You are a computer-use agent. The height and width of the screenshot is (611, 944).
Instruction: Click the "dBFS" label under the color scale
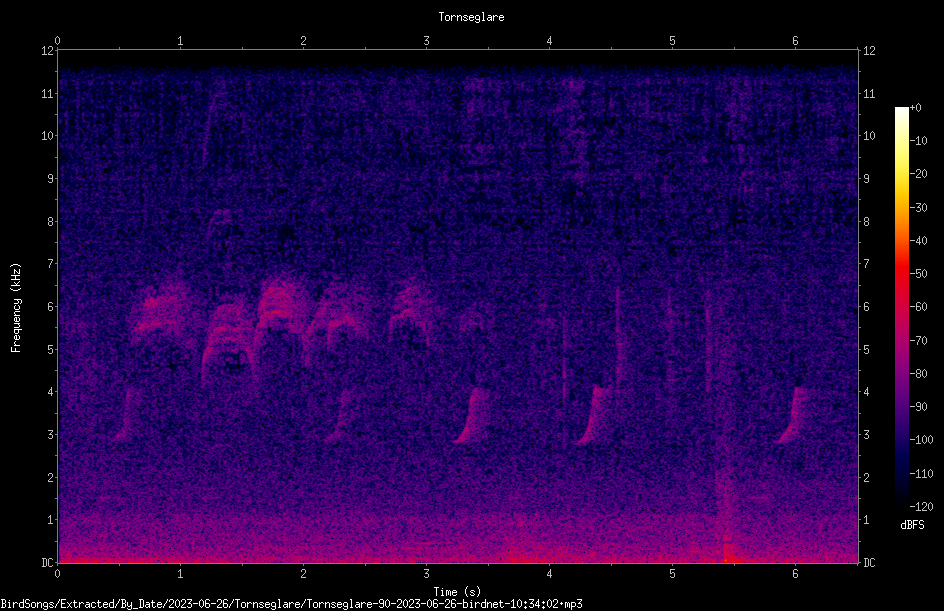(912, 525)
